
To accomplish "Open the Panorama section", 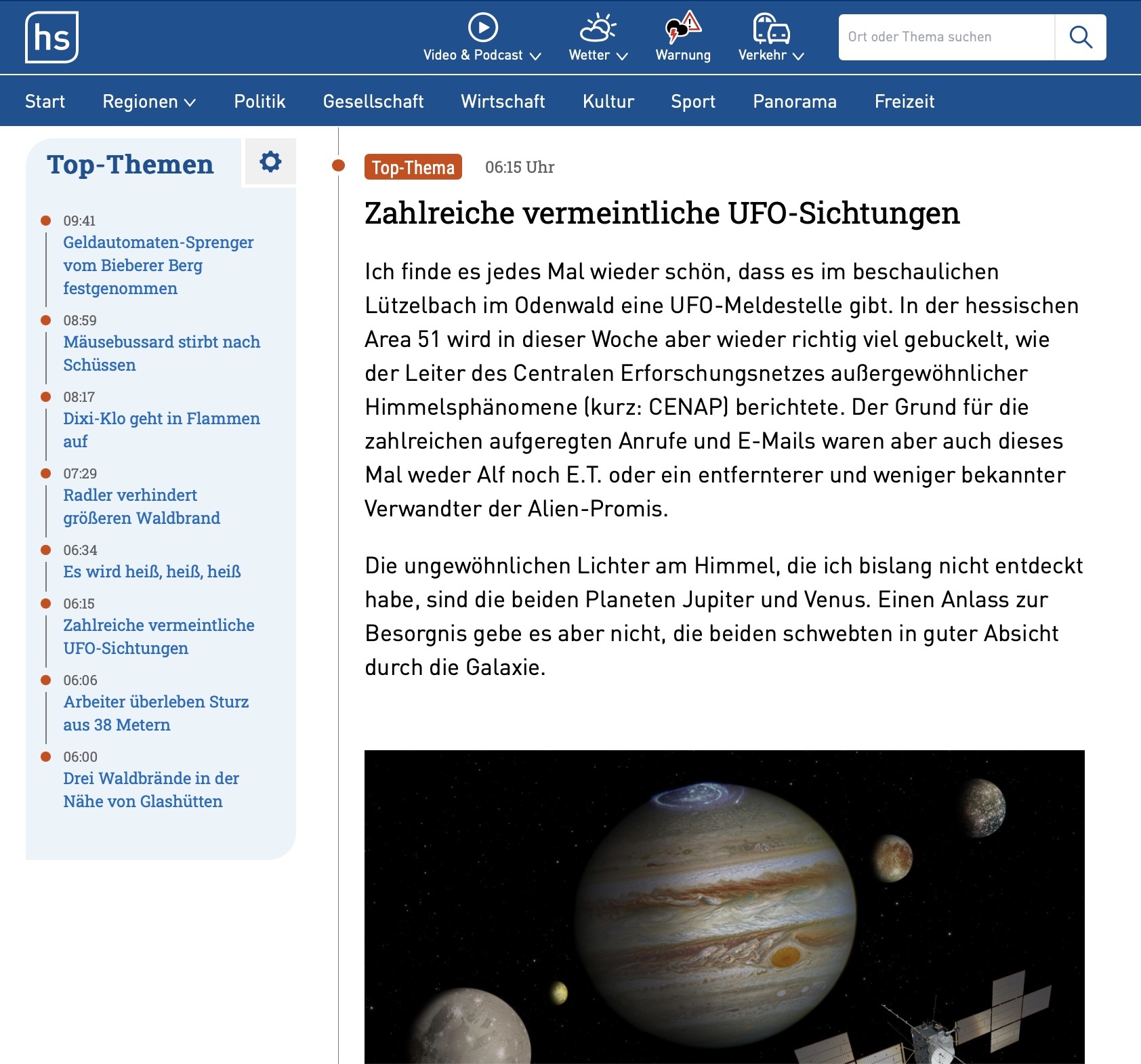I will click(795, 102).
